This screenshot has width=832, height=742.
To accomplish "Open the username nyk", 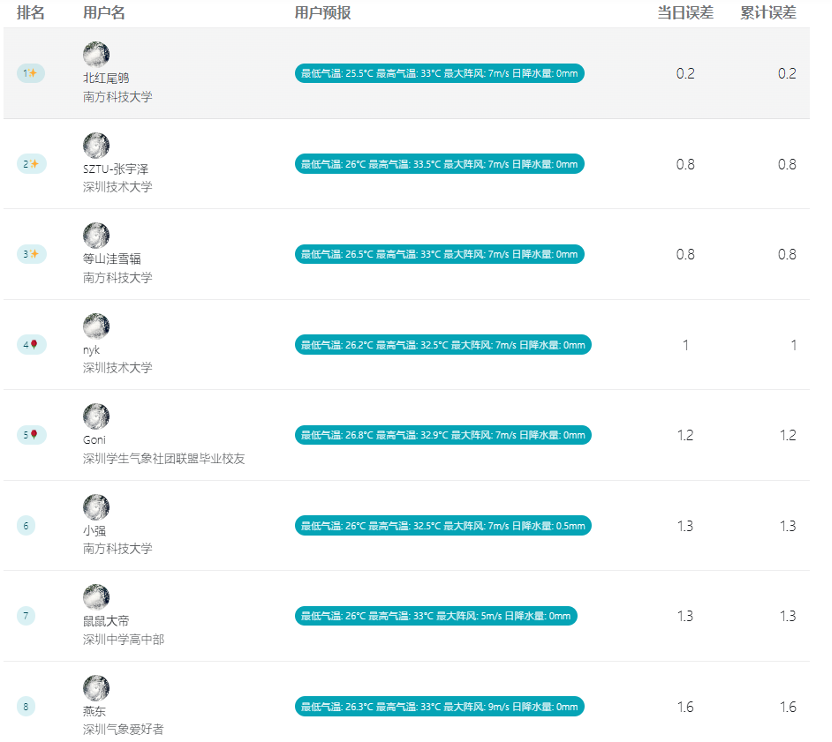I will click(91, 350).
